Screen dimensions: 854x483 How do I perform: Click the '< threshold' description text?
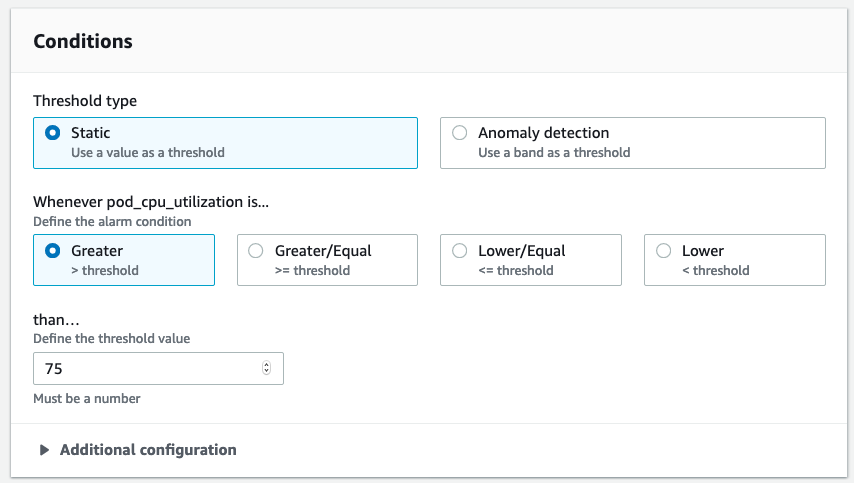point(715,270)
